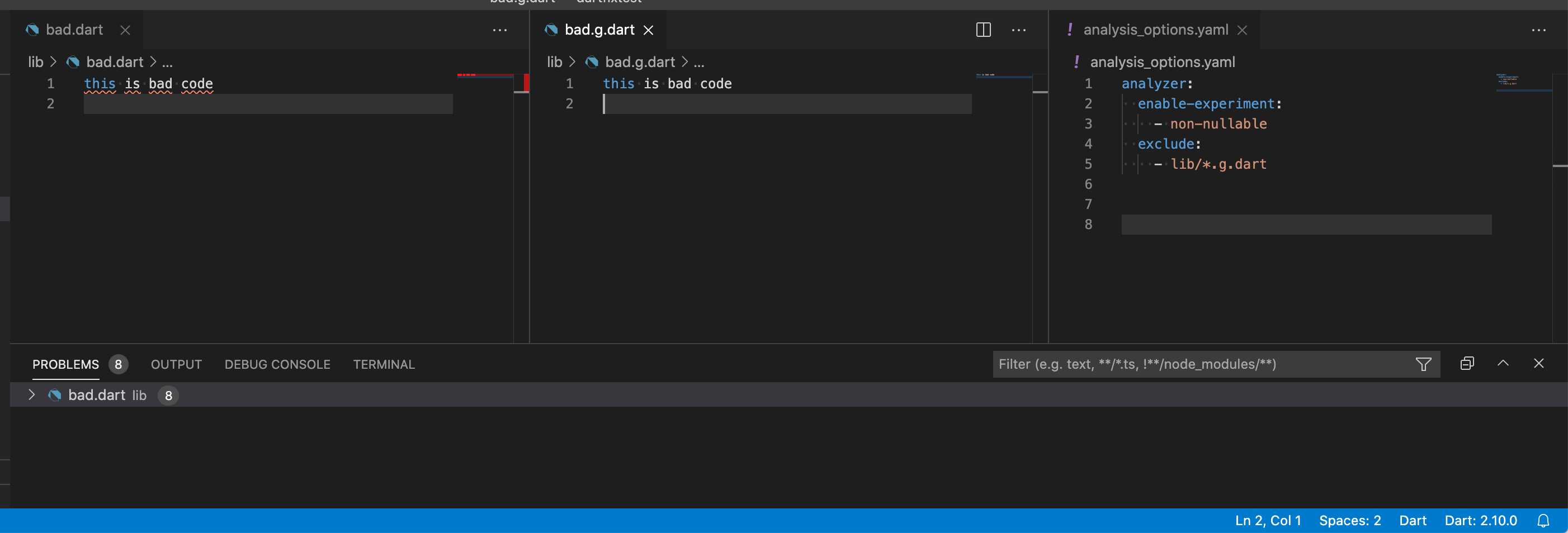Close the Problems panel with the X
Screen dimensions: 1568x533
[x=1539, y=363]
